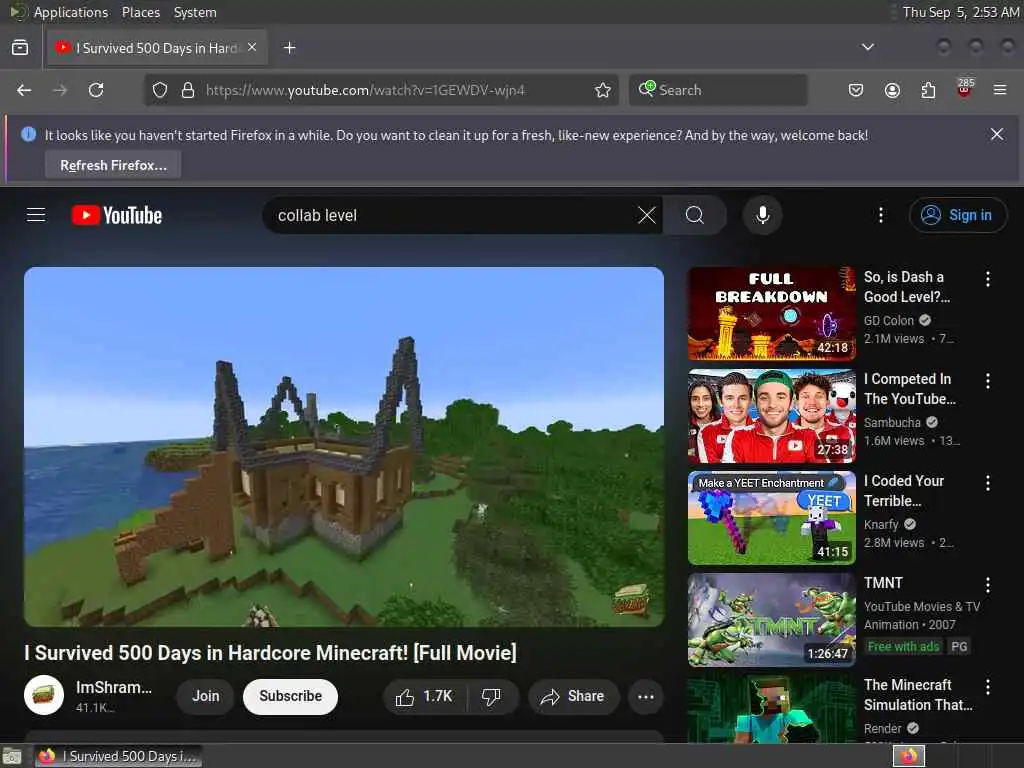Open Firefox application hamburger menu
The width and height of the screenshot is (1024, 768).
pos(1000,90)
